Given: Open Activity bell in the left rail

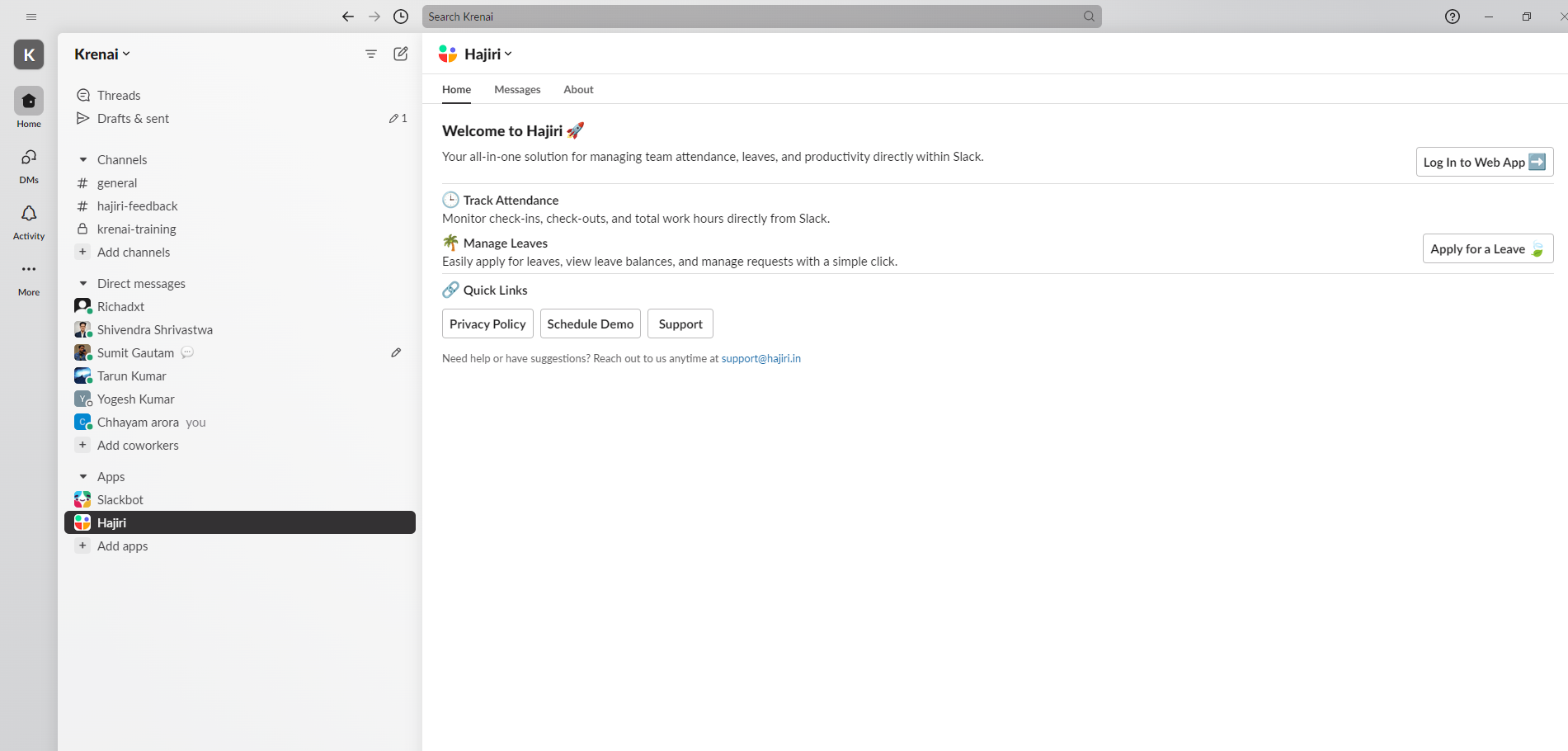Looking at the screenshot, I should pos(29,222).
